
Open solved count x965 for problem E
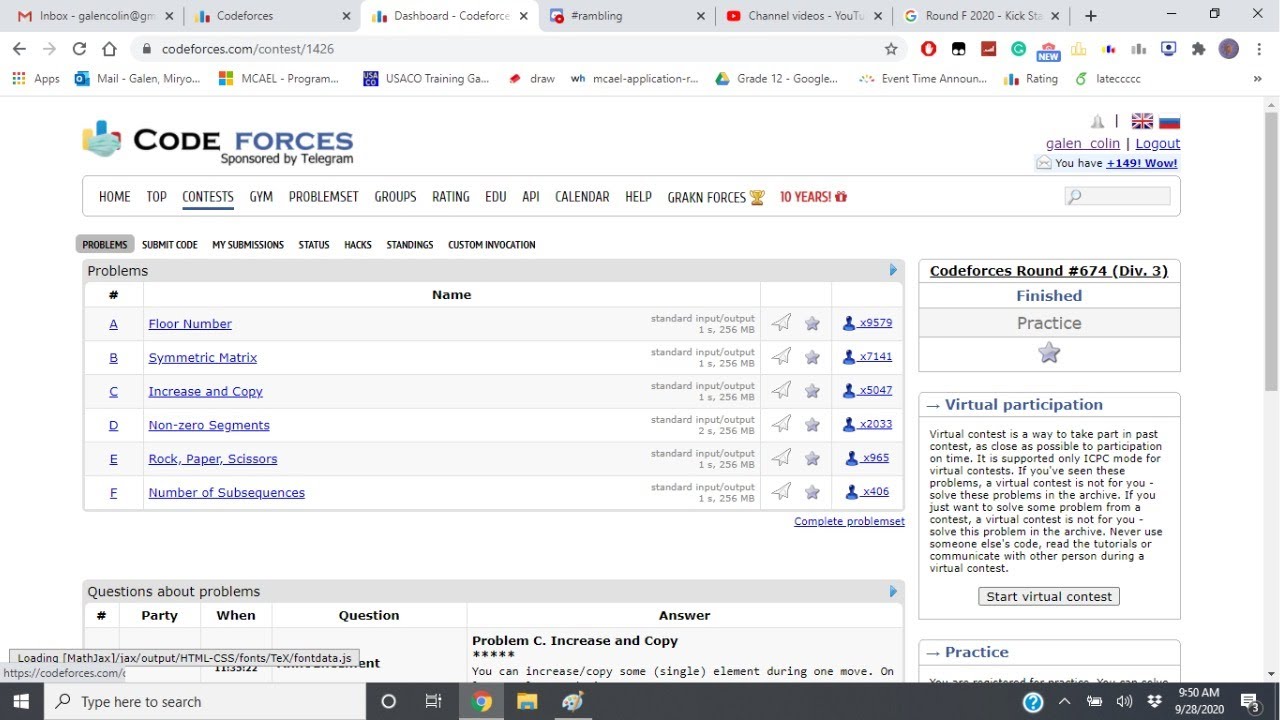point(867,458)
